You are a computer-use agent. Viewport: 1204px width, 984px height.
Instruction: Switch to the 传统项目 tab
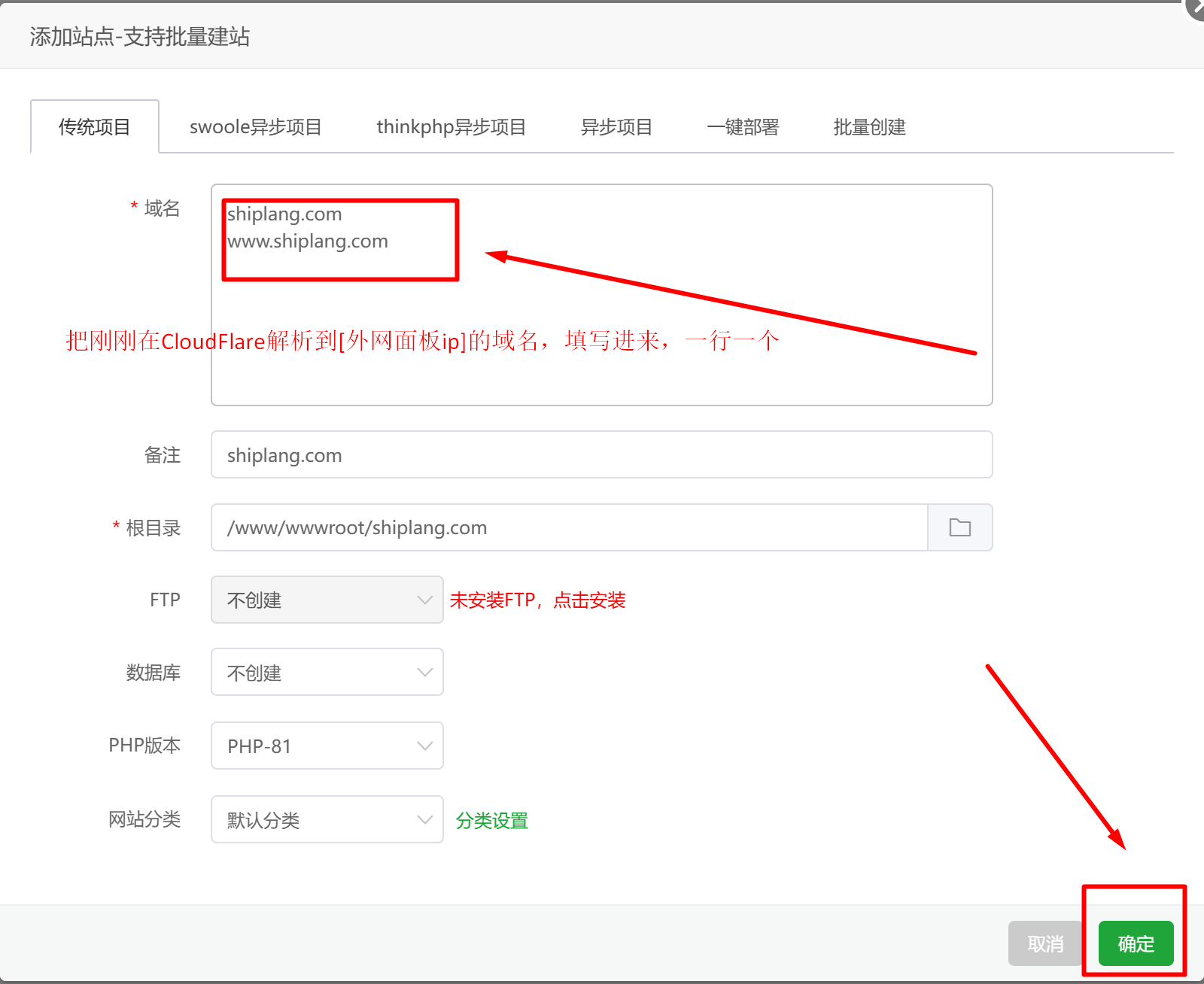(x=95, y=127)
